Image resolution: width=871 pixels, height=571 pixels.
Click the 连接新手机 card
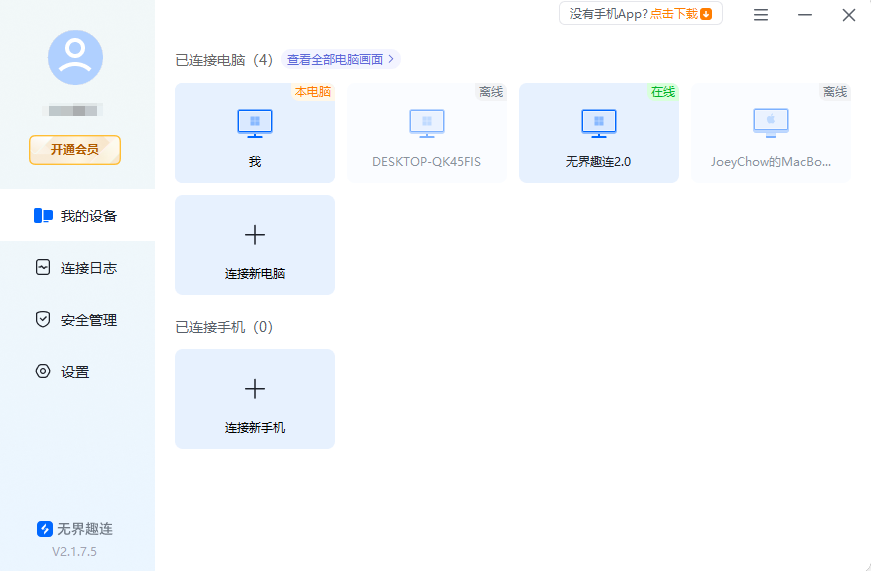(x=255, y=399)
